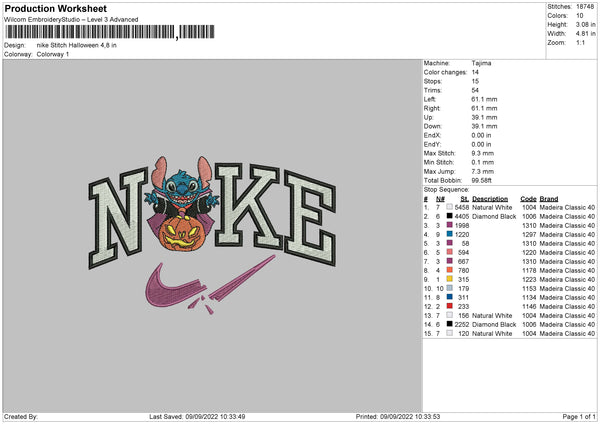
Task: Click the Natural White swatch in stop row 1
Action: [449, 207]
